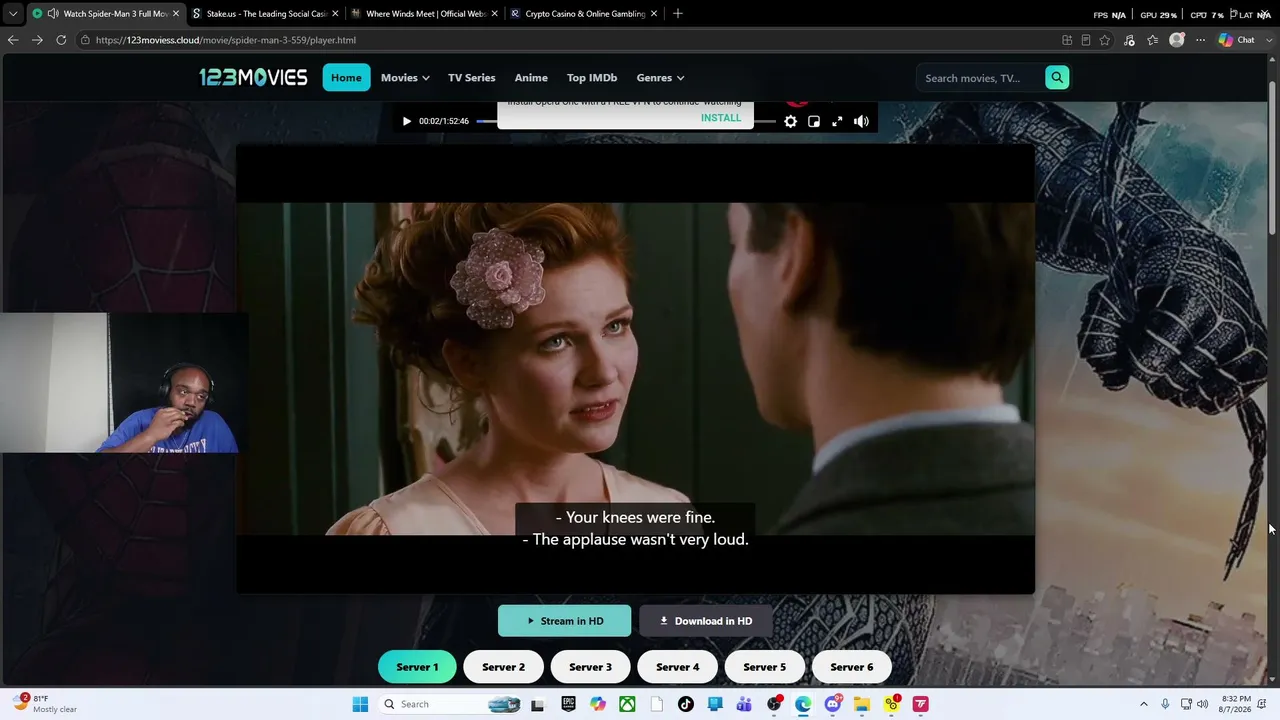Switch to Server 2 source
Image resolution: width=1280 pixels, height=720 pixels.
click(x=503, y=667)
